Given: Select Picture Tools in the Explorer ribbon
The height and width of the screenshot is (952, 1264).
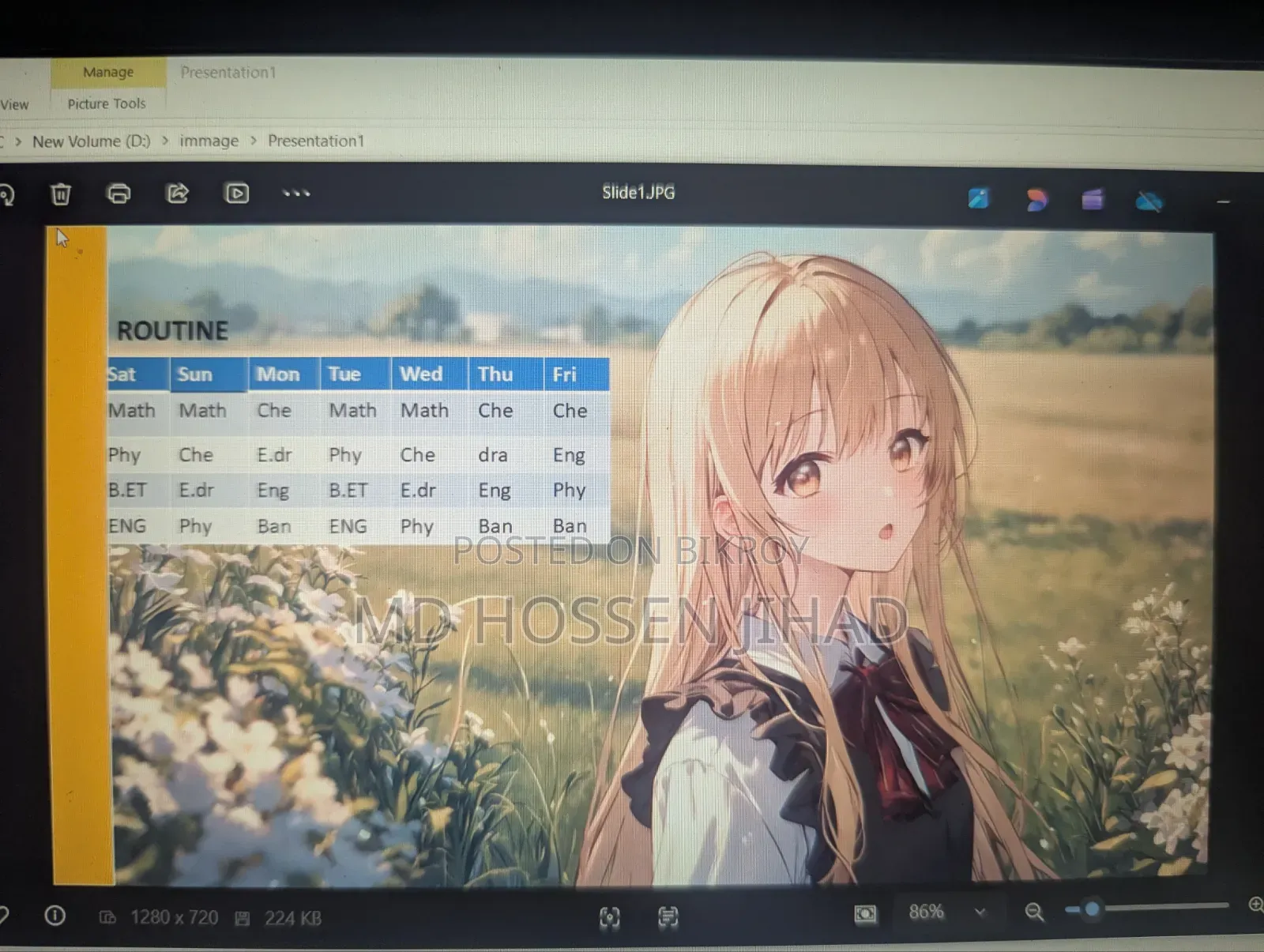Looking at the screenshot, I should [107, 103].
